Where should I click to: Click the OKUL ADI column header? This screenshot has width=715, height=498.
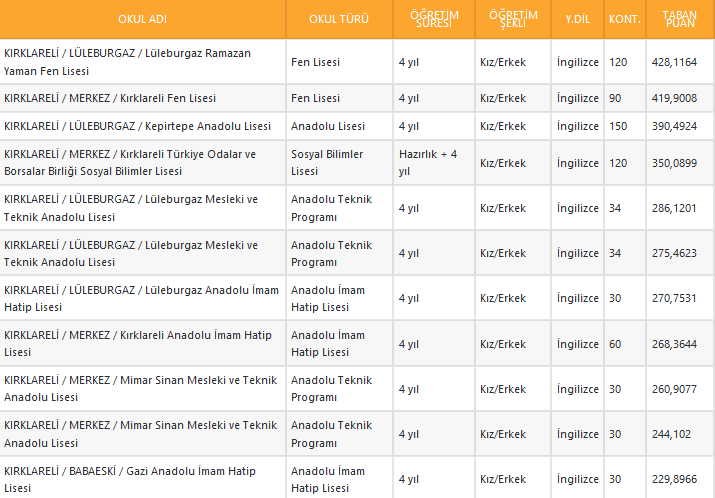point(143,20)
